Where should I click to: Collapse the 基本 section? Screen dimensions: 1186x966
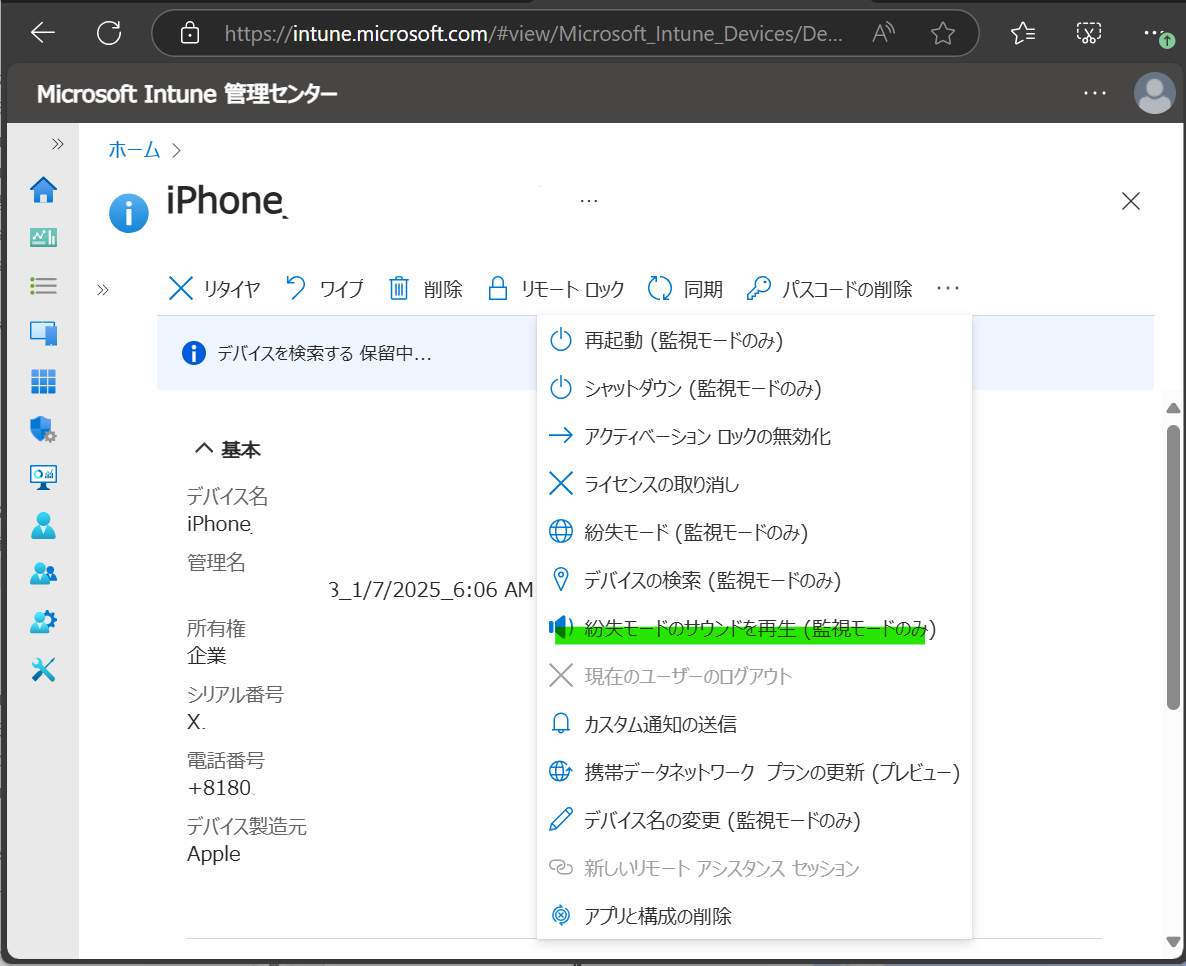pos(227,449)
